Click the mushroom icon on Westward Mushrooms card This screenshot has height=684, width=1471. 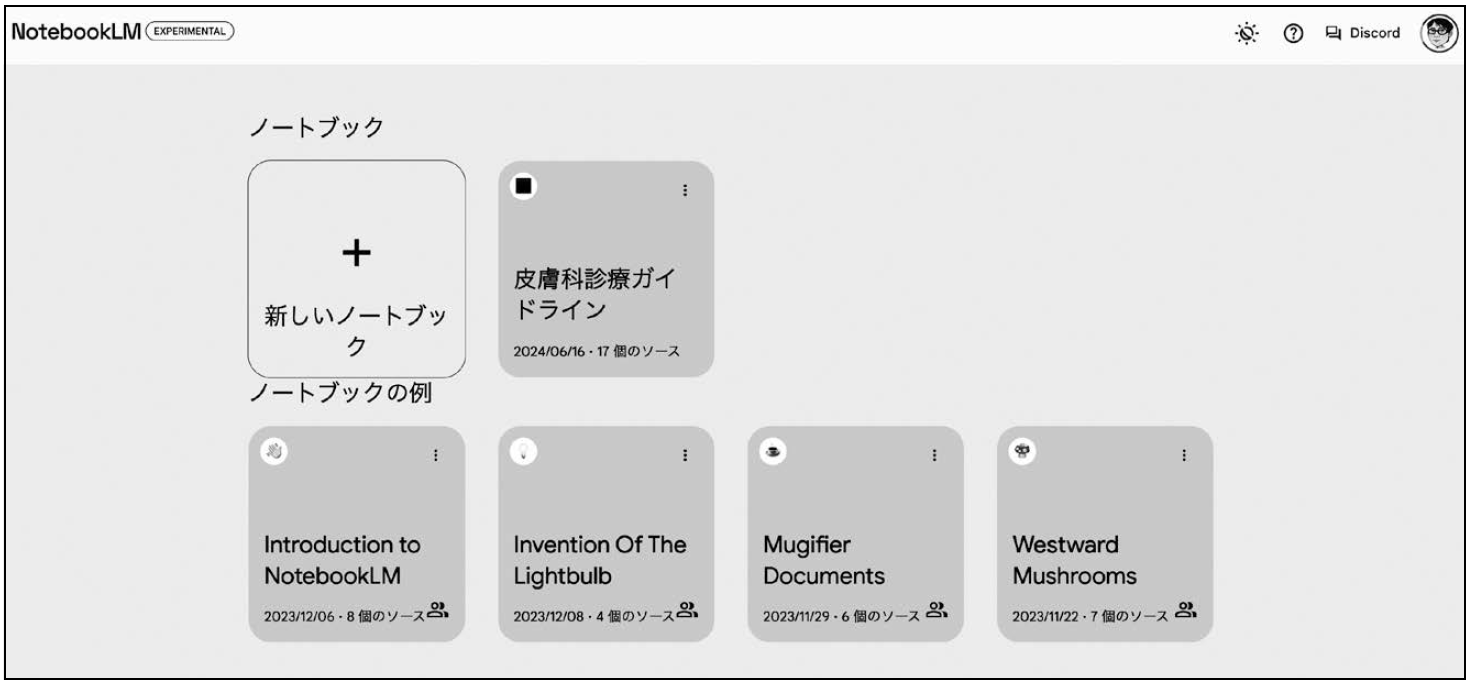[x=1023, y=451]
